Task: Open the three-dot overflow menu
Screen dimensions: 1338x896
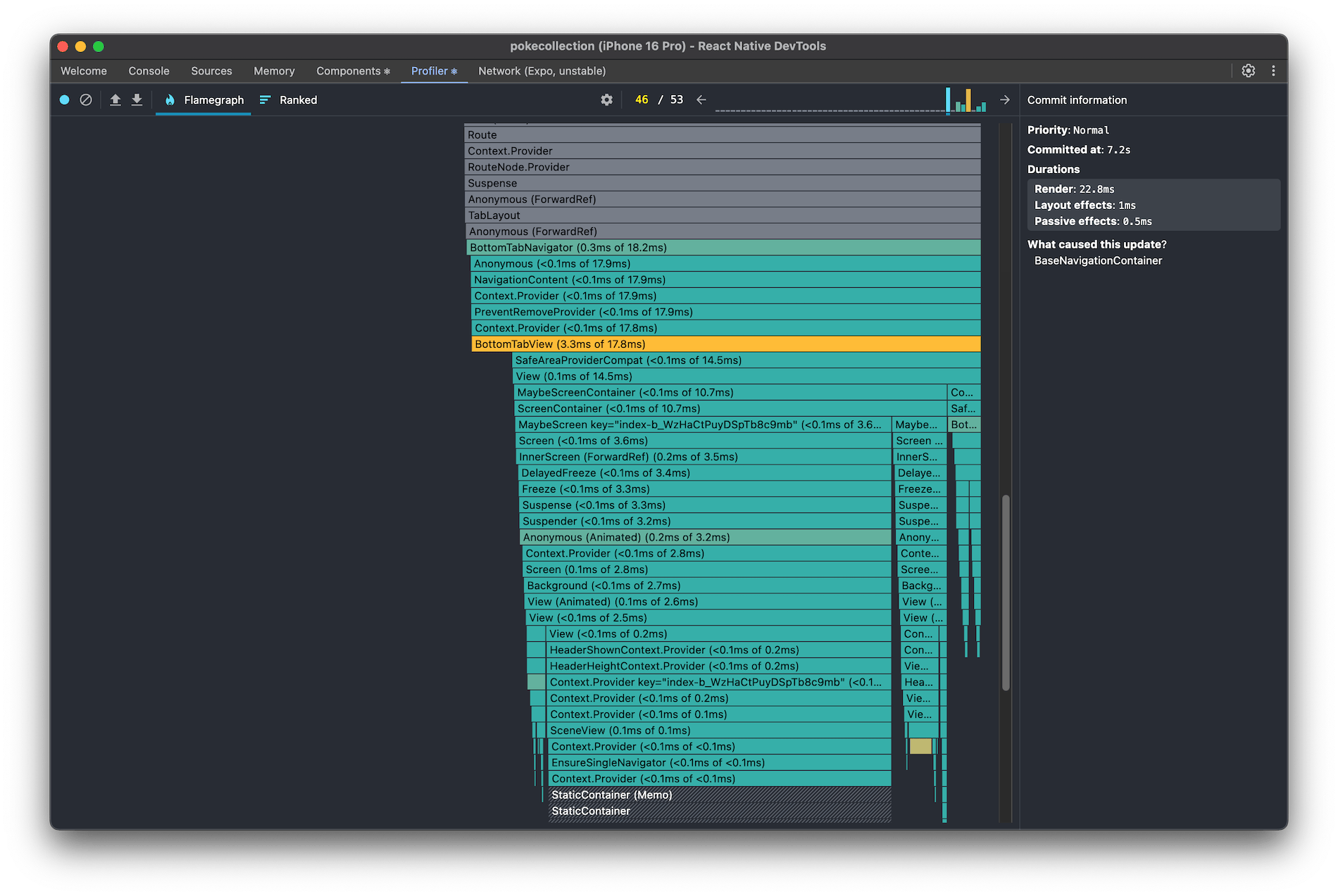Action: pos(1273,70)
